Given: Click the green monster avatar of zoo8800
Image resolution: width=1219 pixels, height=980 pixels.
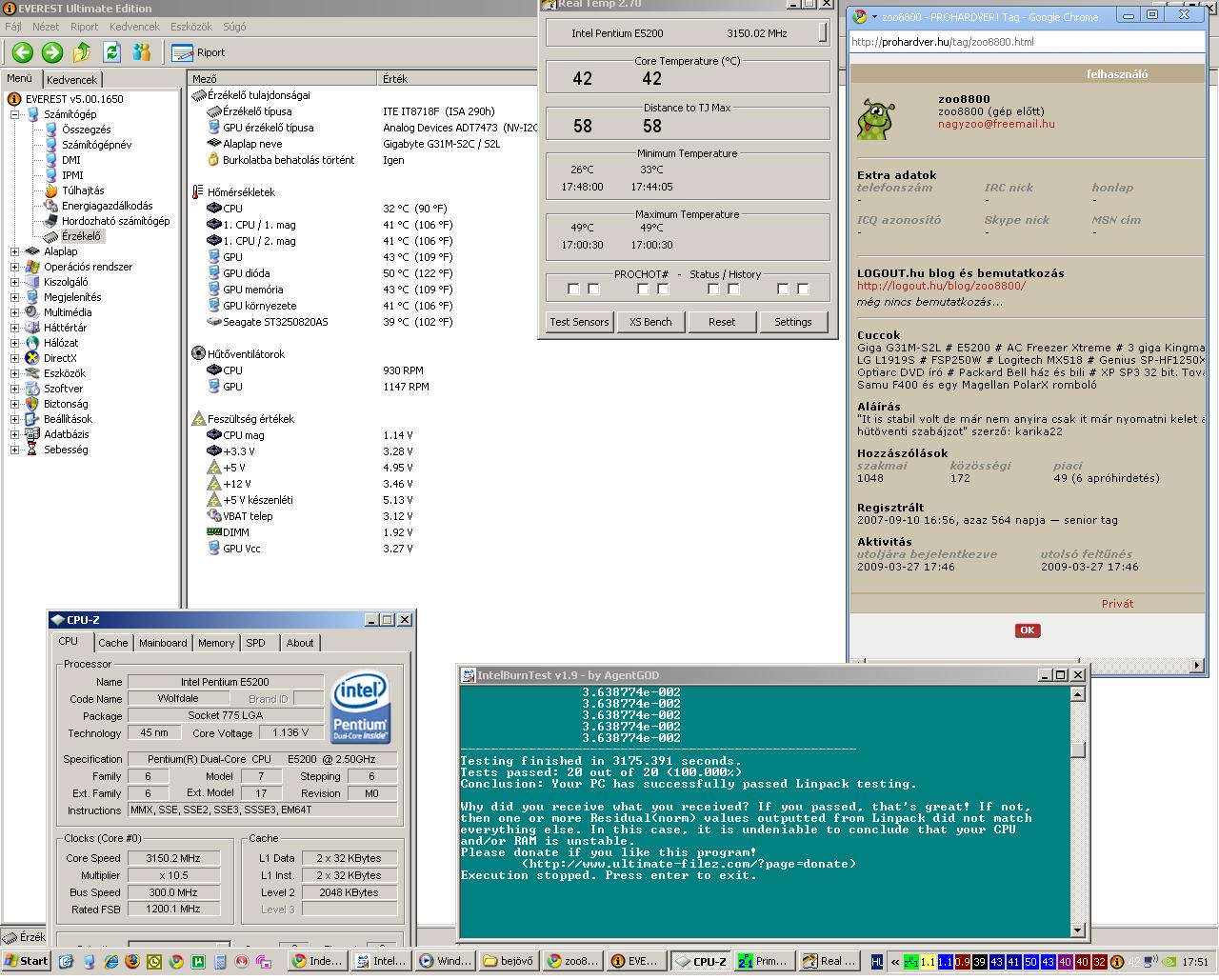Looking at the screenshot, I should (x=875, y=118).
